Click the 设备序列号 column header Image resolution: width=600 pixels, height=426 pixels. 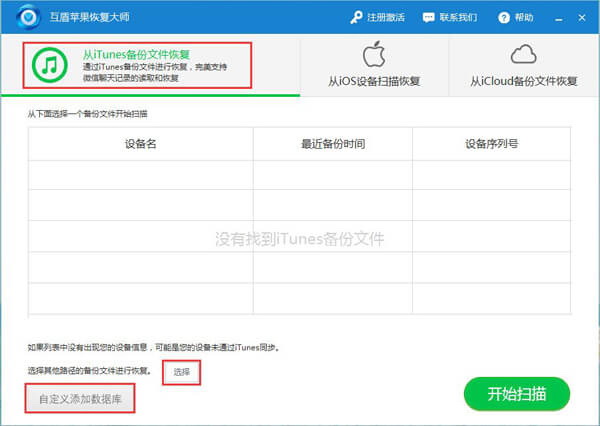point(490,144)
